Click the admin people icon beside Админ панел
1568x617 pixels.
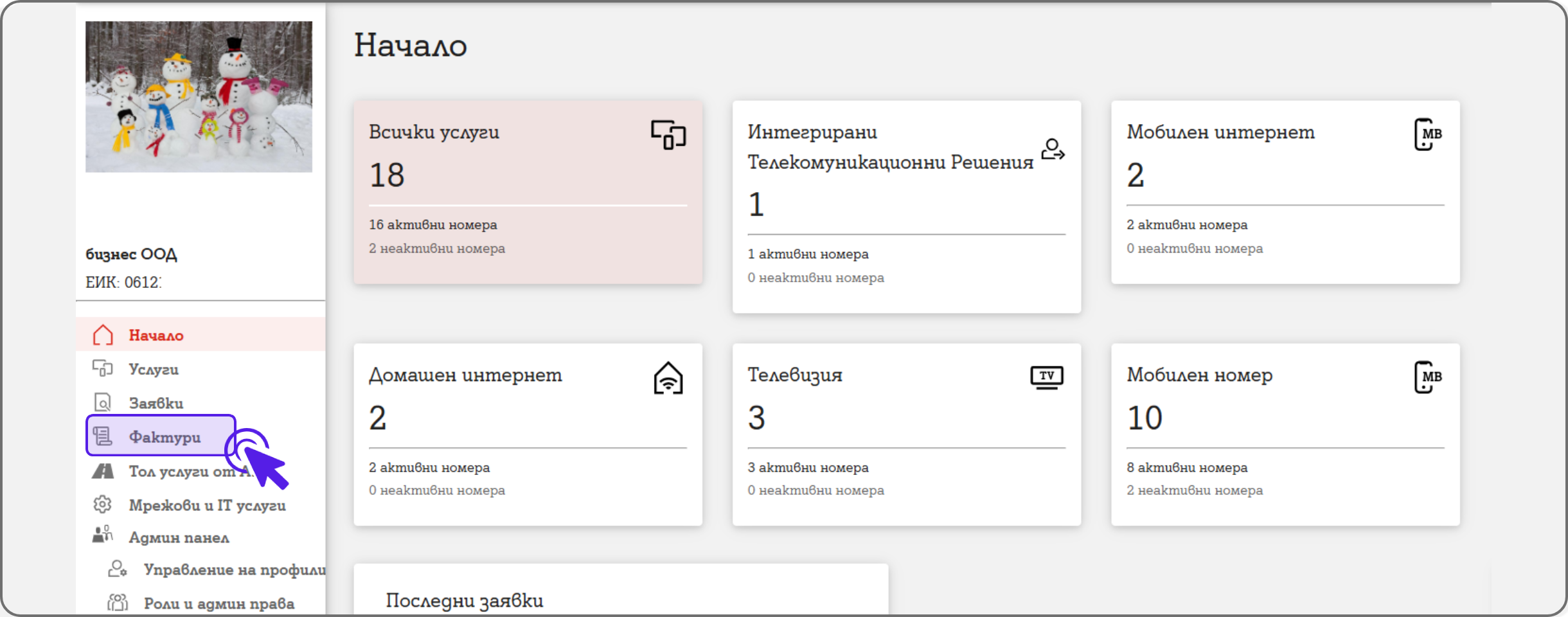tap(103, 535)
